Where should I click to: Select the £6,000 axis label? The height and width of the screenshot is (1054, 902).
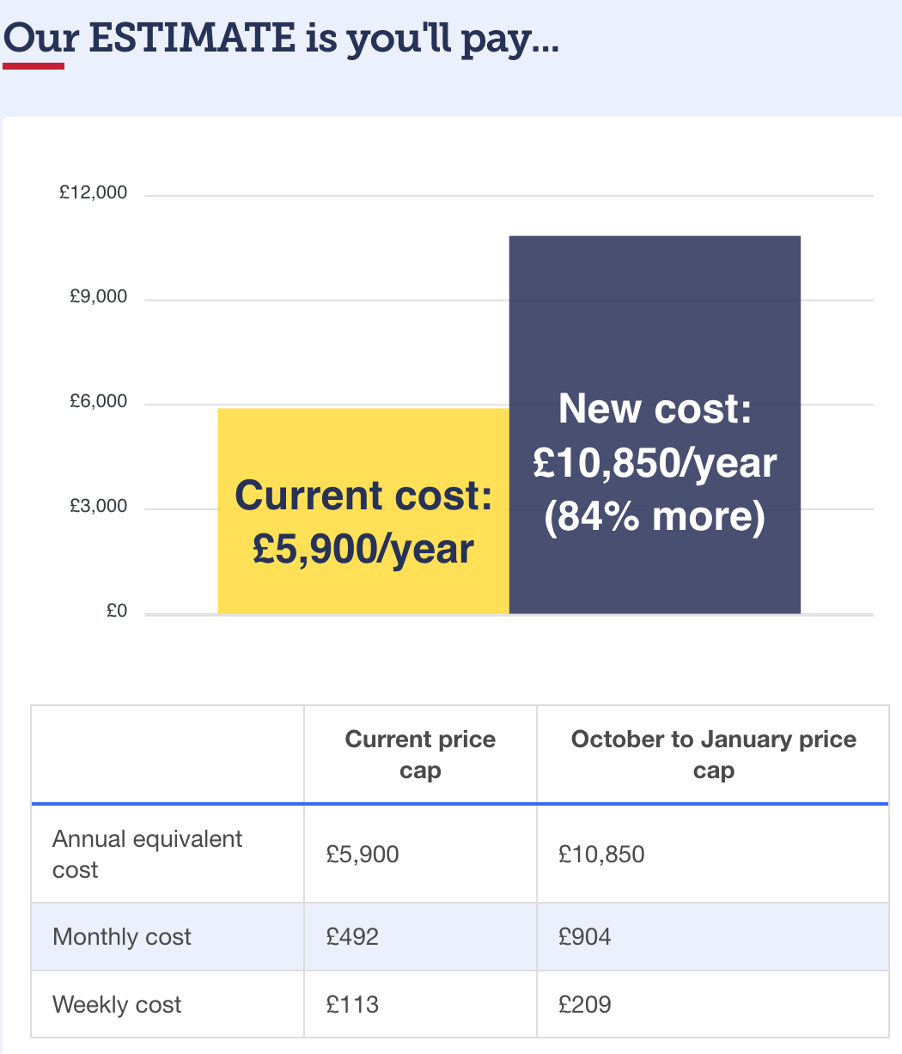(x=98, y=401)
